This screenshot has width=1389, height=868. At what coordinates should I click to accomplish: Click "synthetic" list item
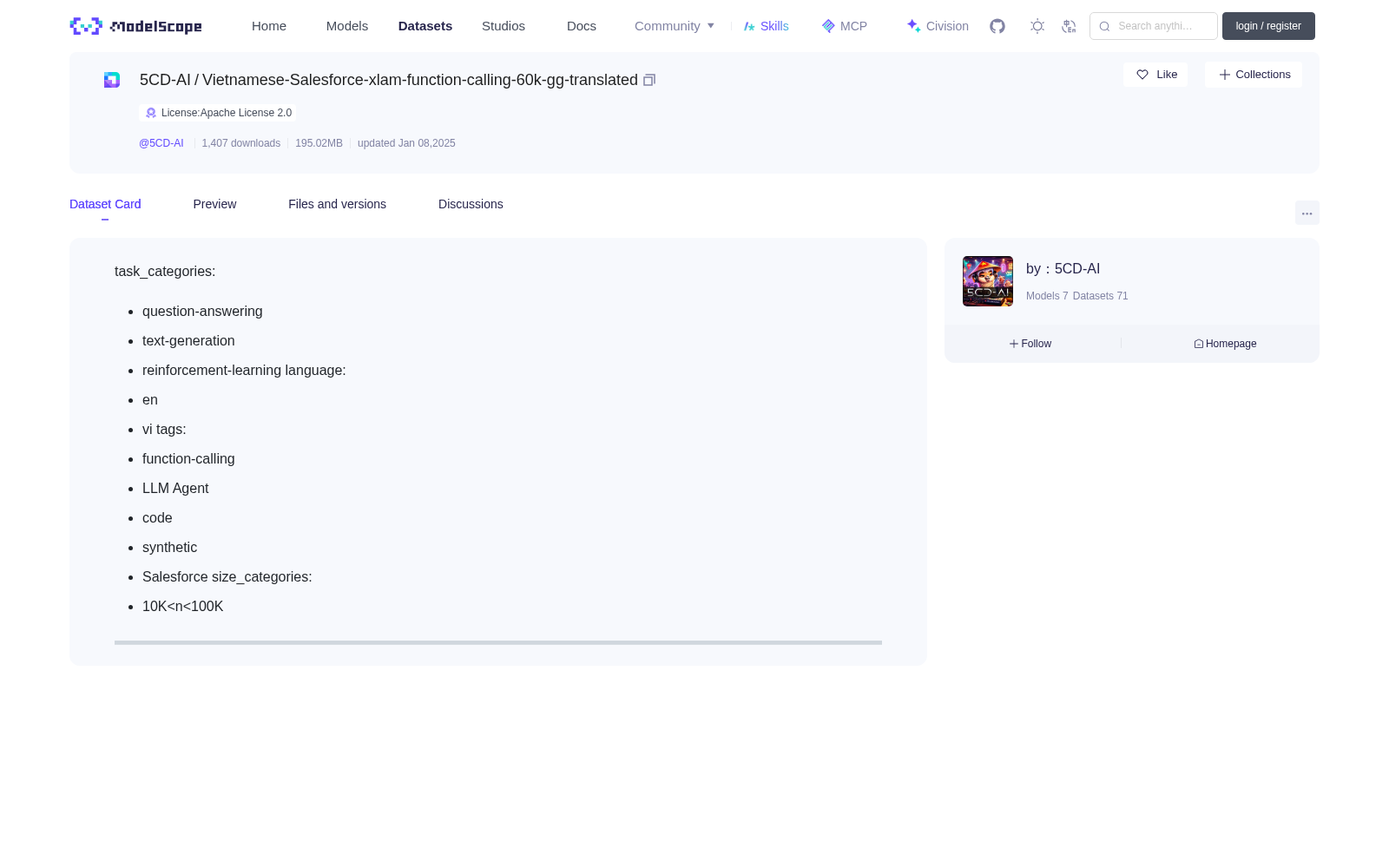[x=169, y=548]
